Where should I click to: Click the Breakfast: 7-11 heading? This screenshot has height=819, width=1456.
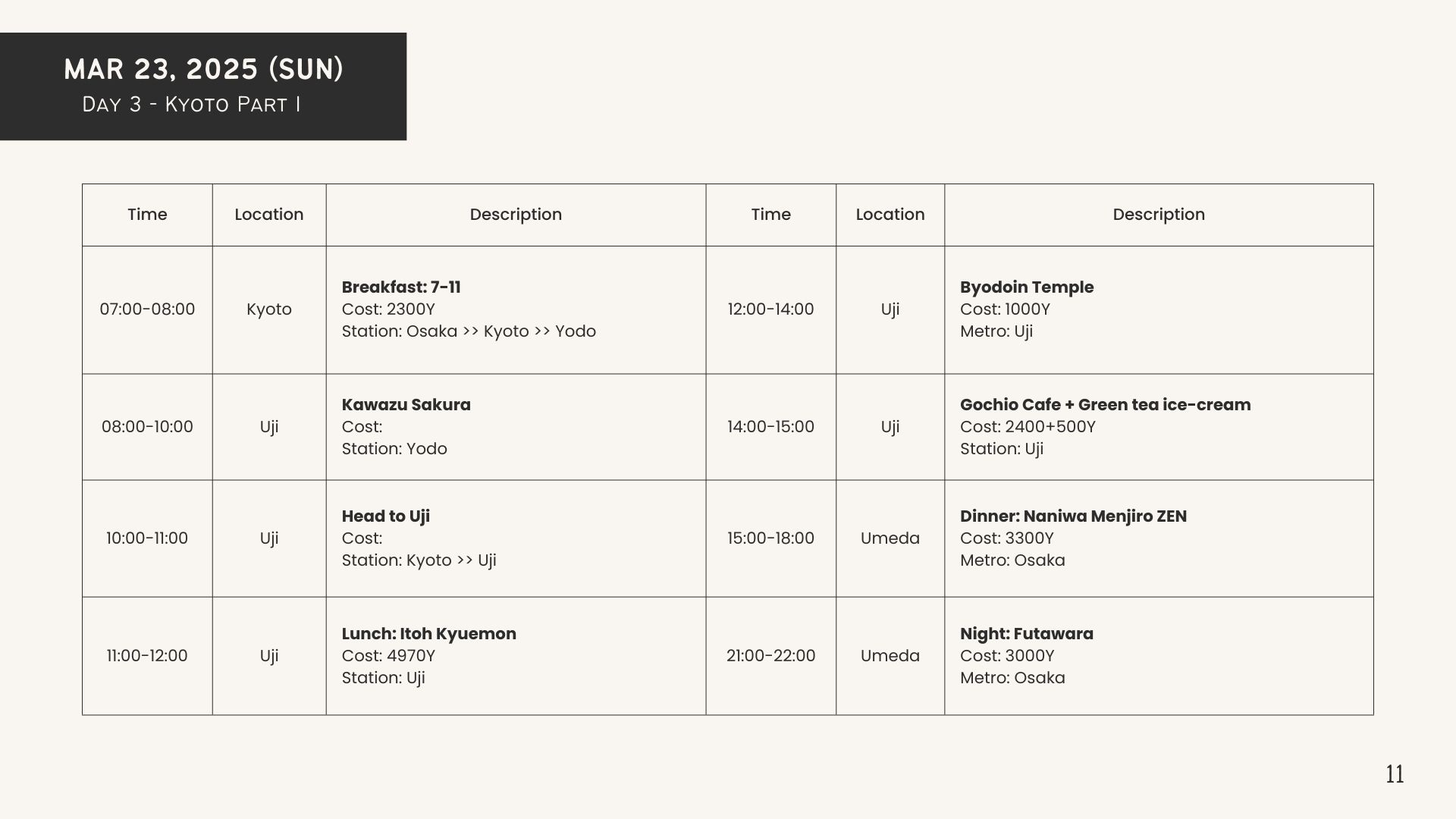tap(401, 287)
